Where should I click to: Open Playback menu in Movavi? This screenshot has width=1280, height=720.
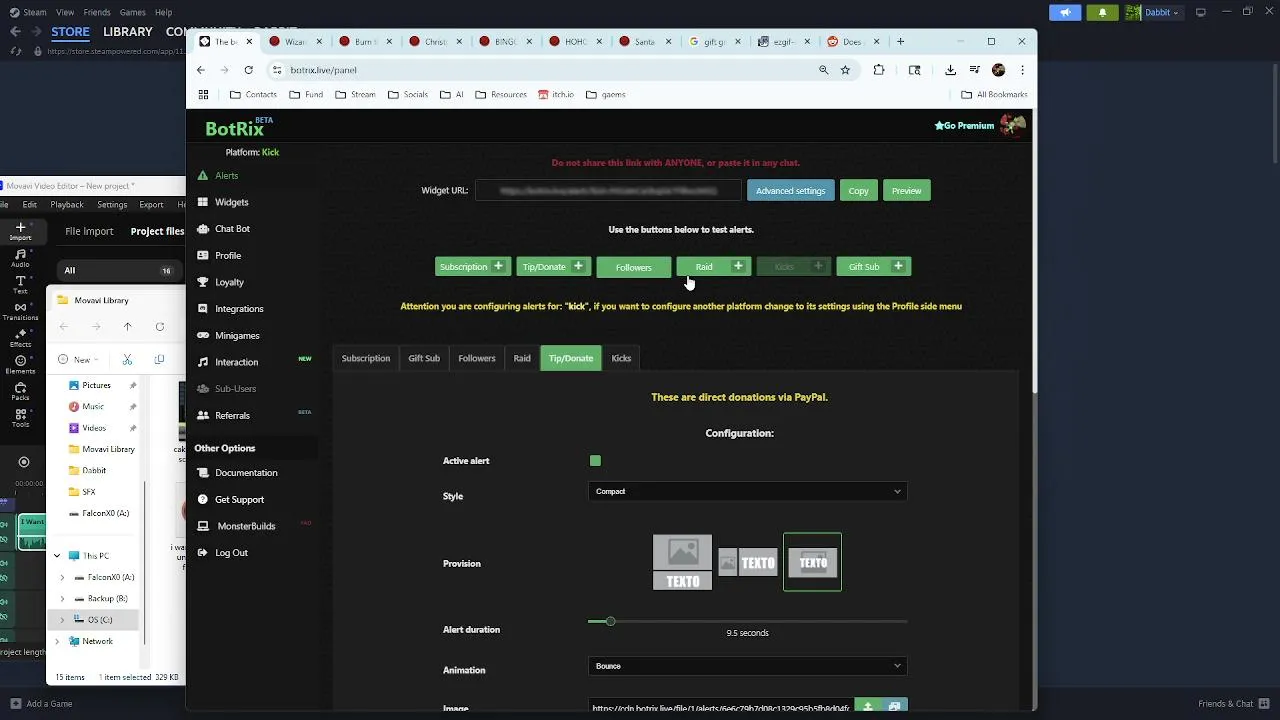(x=67, y=205)
